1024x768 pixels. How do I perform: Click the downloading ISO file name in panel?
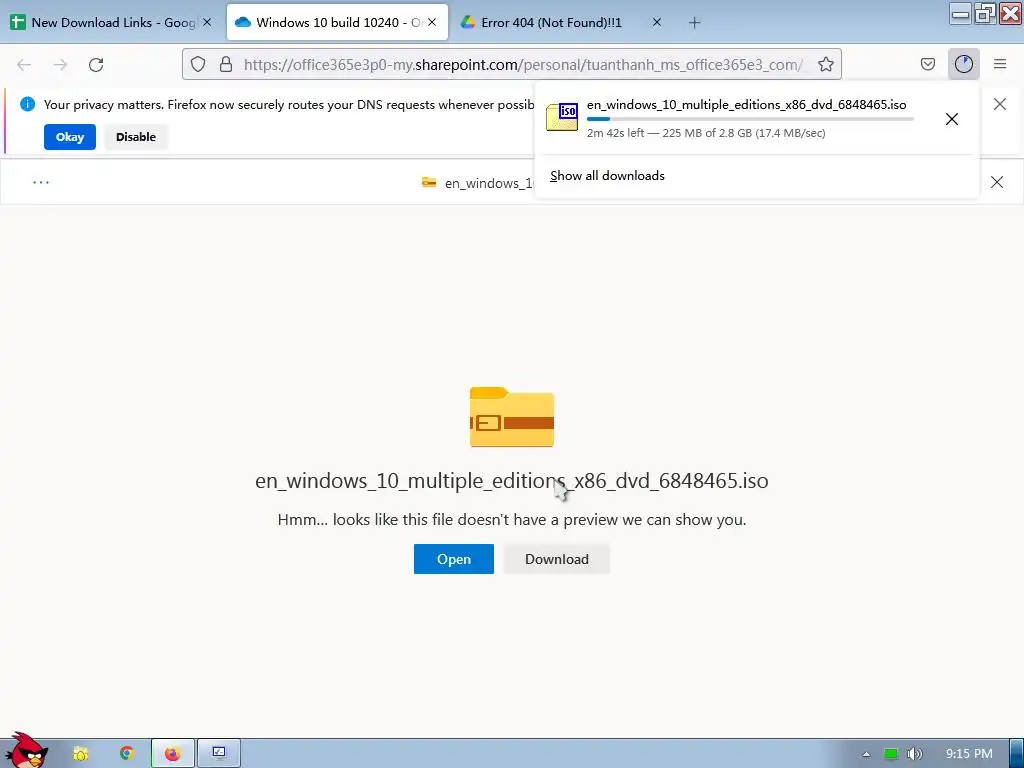746,104
